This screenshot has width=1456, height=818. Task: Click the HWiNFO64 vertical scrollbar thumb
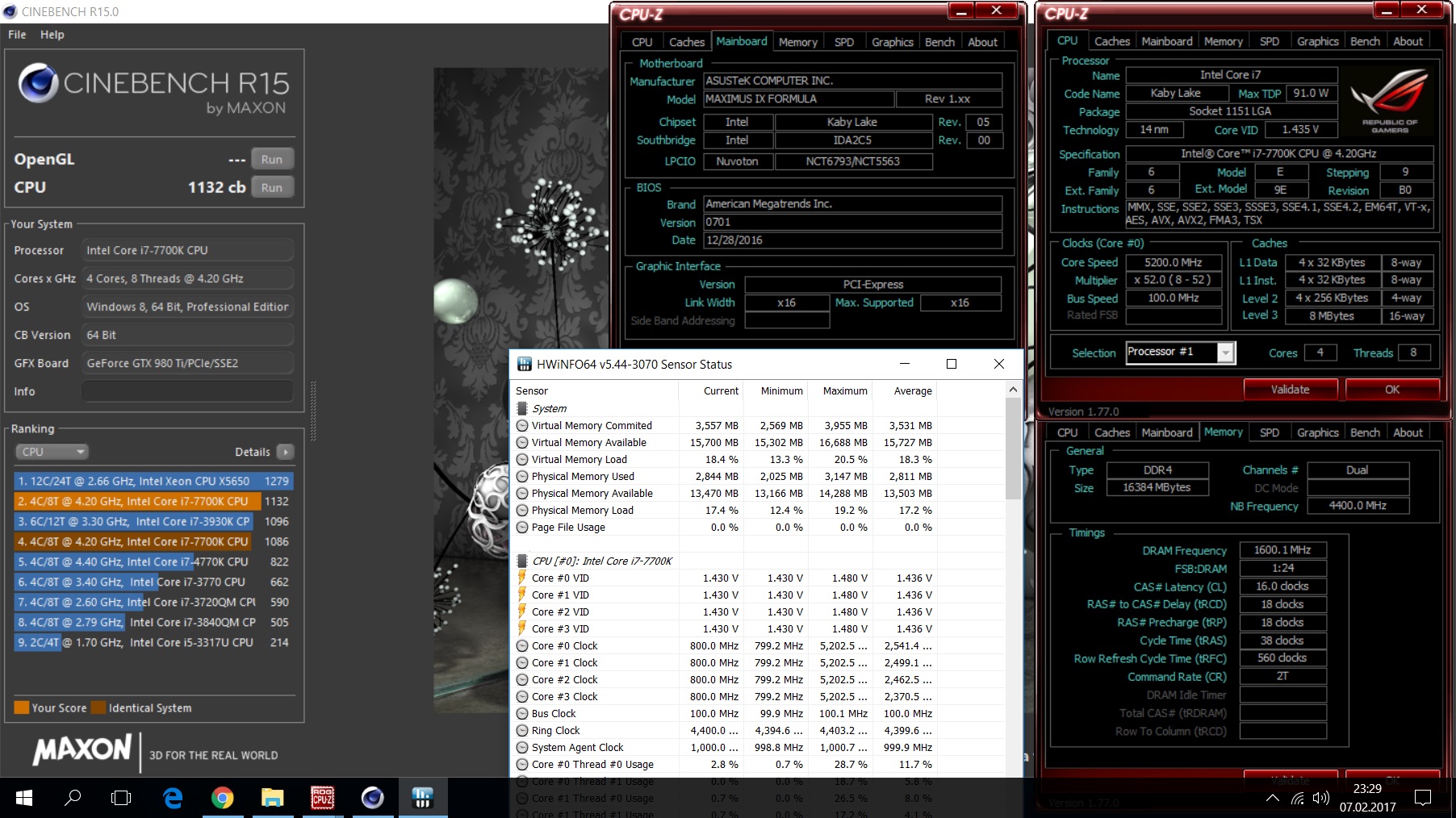click(1013, 449)
